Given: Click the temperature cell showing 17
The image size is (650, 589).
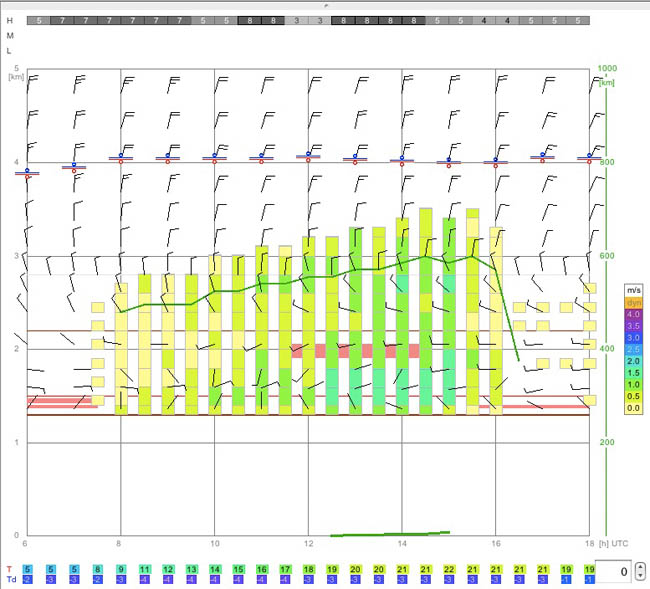Looking at the screenshot, I should point(285,568).
